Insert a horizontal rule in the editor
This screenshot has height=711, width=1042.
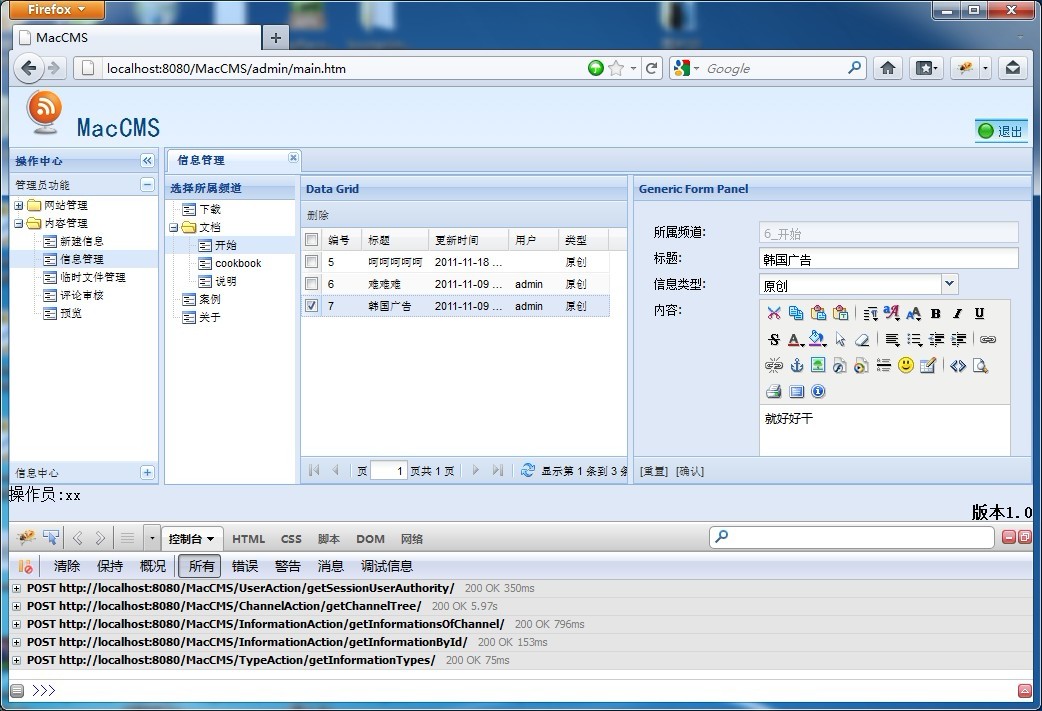click(883, 365)
